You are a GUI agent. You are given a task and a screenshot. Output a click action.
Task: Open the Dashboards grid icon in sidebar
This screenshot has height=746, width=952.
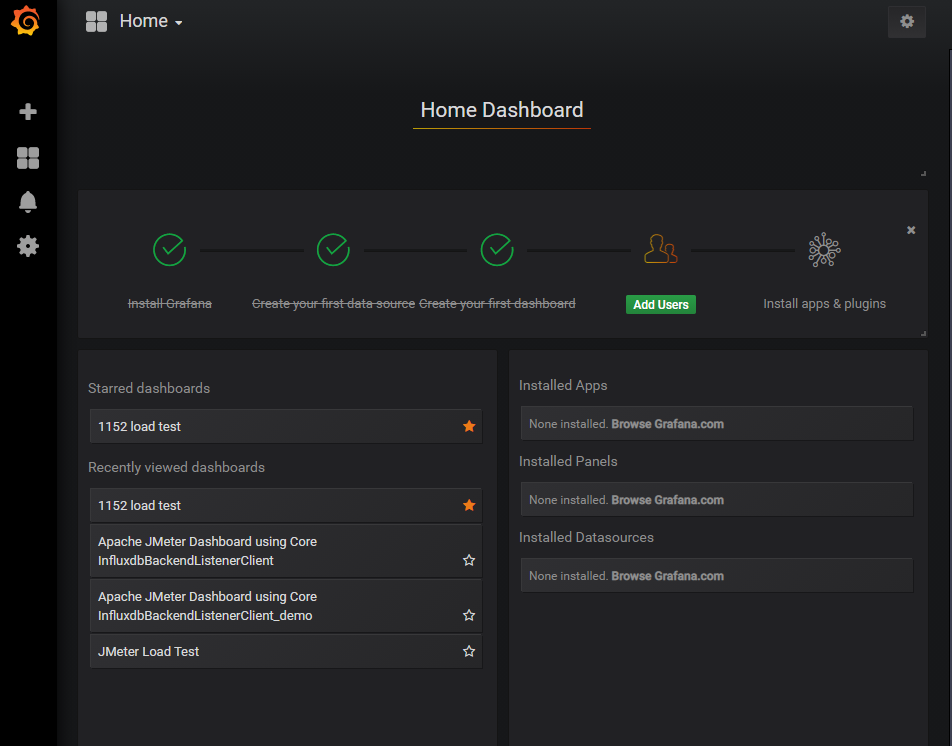(x=28, y=158)
